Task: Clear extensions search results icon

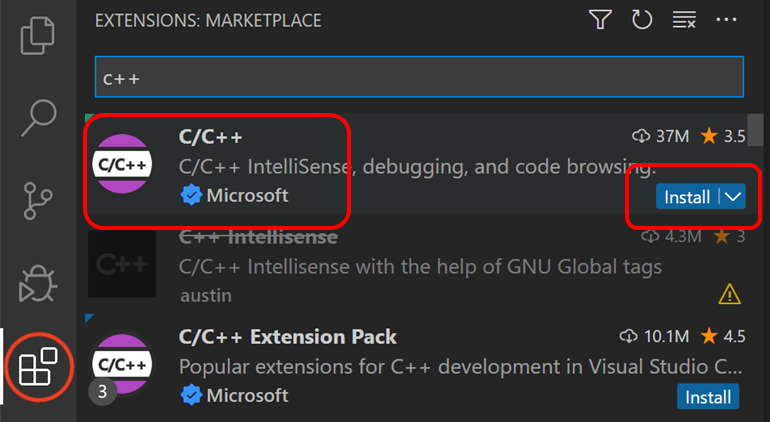Action: pos(684,20)
